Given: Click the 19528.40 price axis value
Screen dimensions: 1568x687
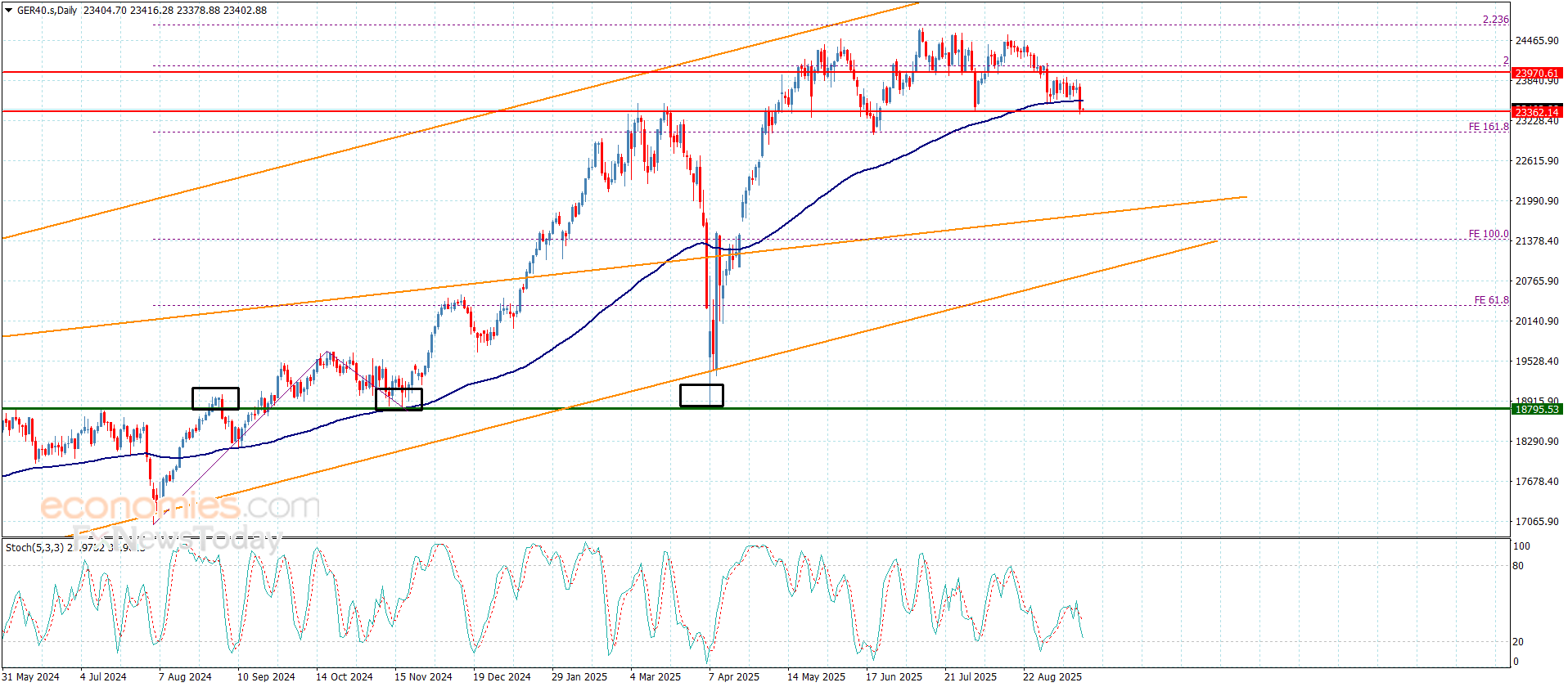Looking at the screenshot, I should 1537,361.
